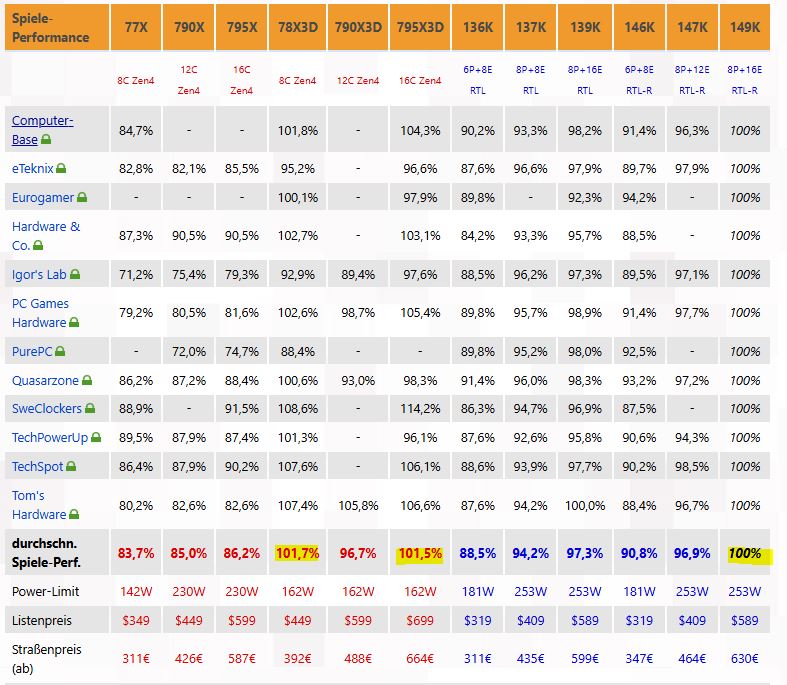Click the lock icon beside TechPowerUp

pos(96,437)
